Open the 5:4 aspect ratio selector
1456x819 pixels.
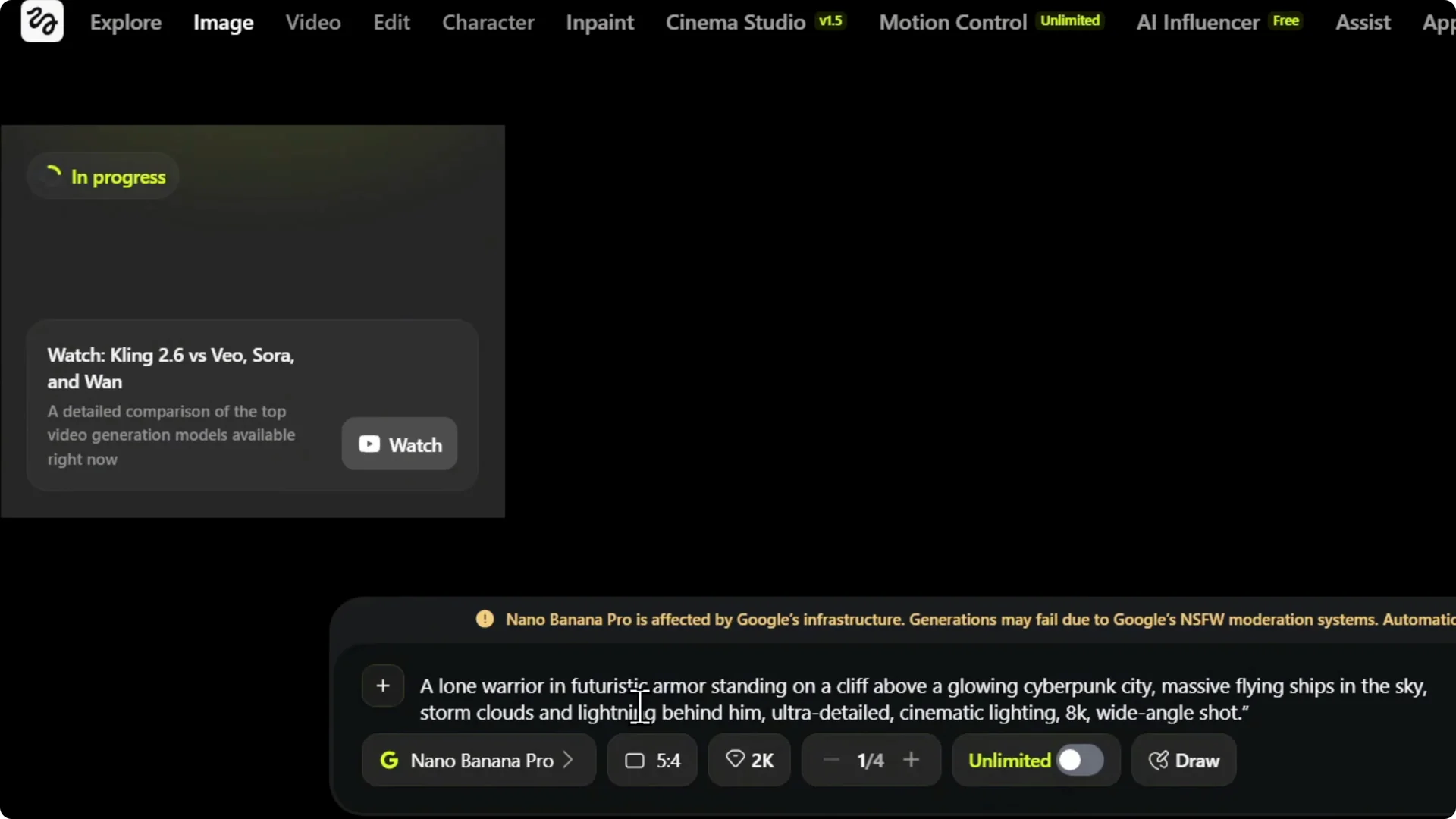(651, 761)
